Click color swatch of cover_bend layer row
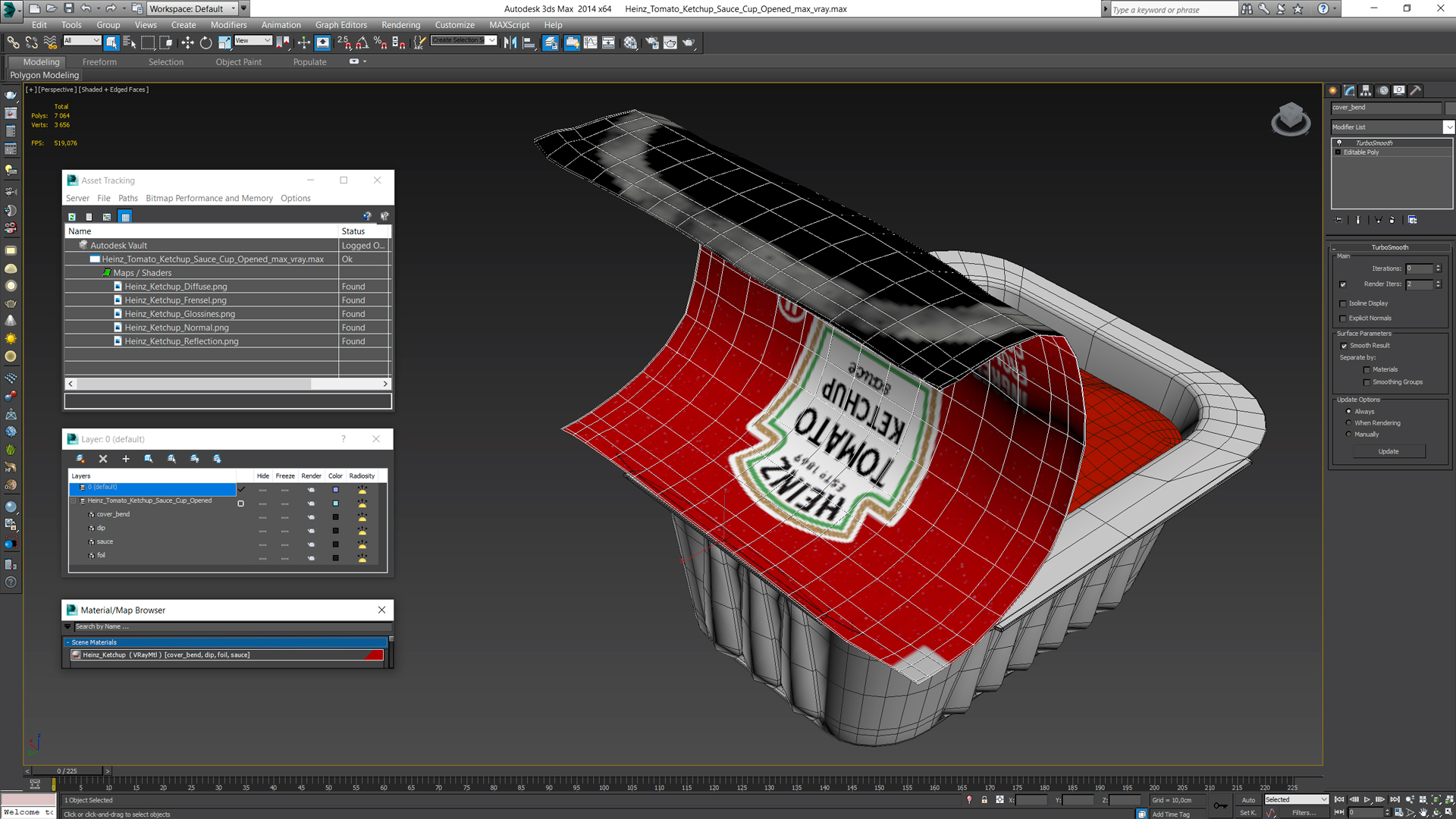 click(x=335, y=517)
